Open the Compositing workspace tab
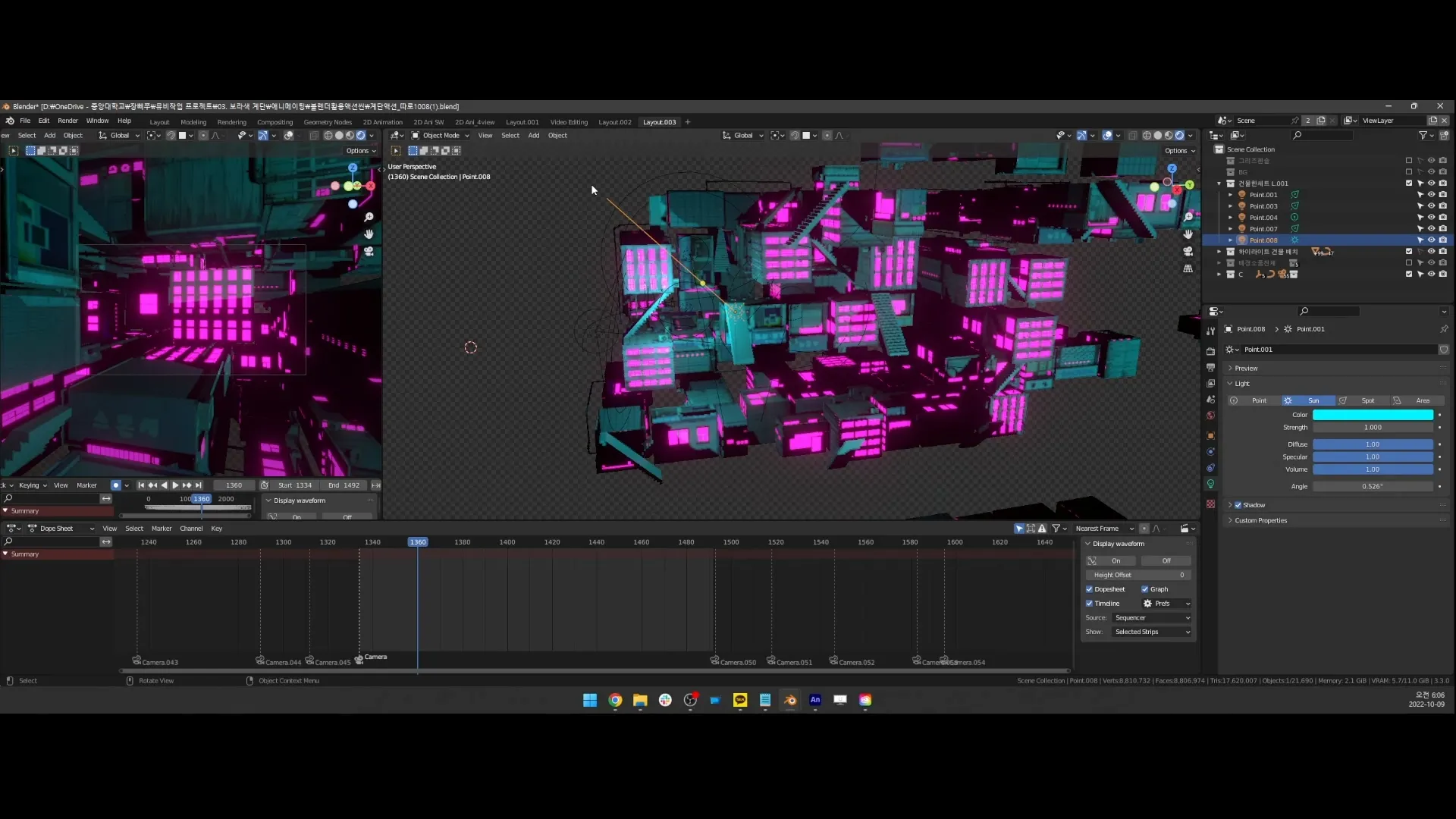Viewport: 1456px width, 819px height. coord(275,122)
